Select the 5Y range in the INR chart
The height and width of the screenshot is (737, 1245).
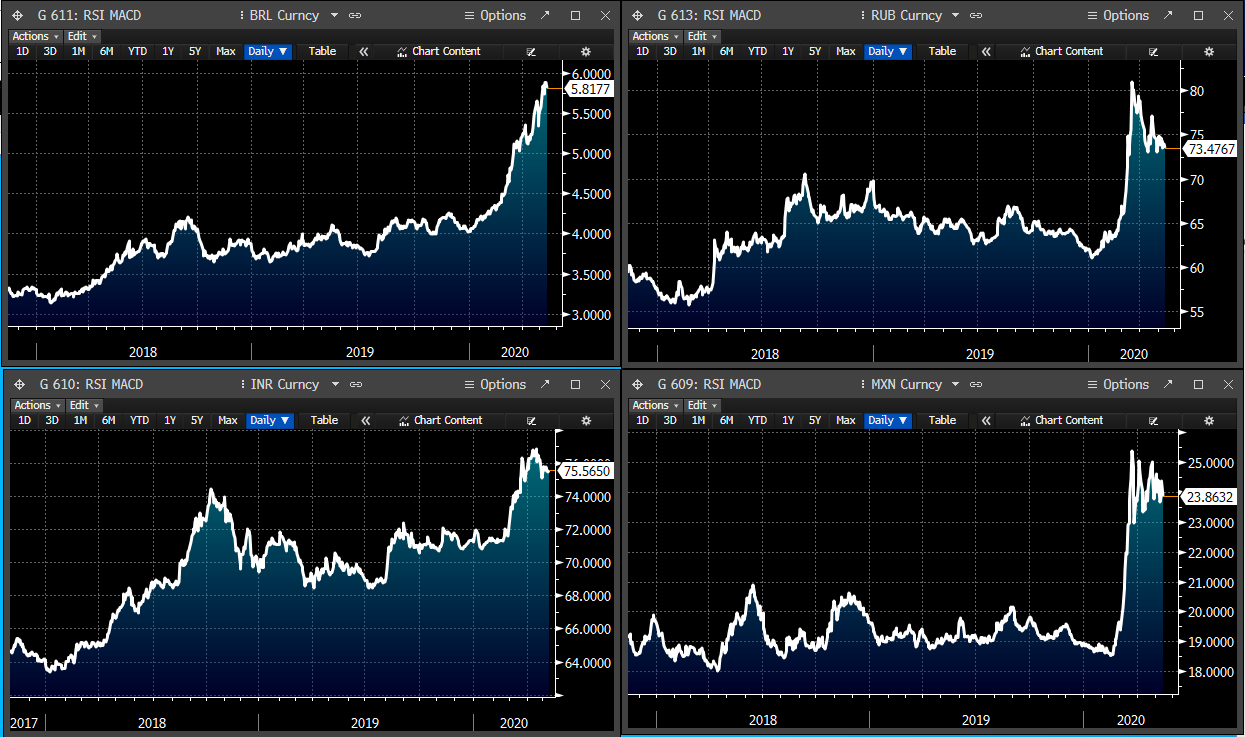(197, 420)
